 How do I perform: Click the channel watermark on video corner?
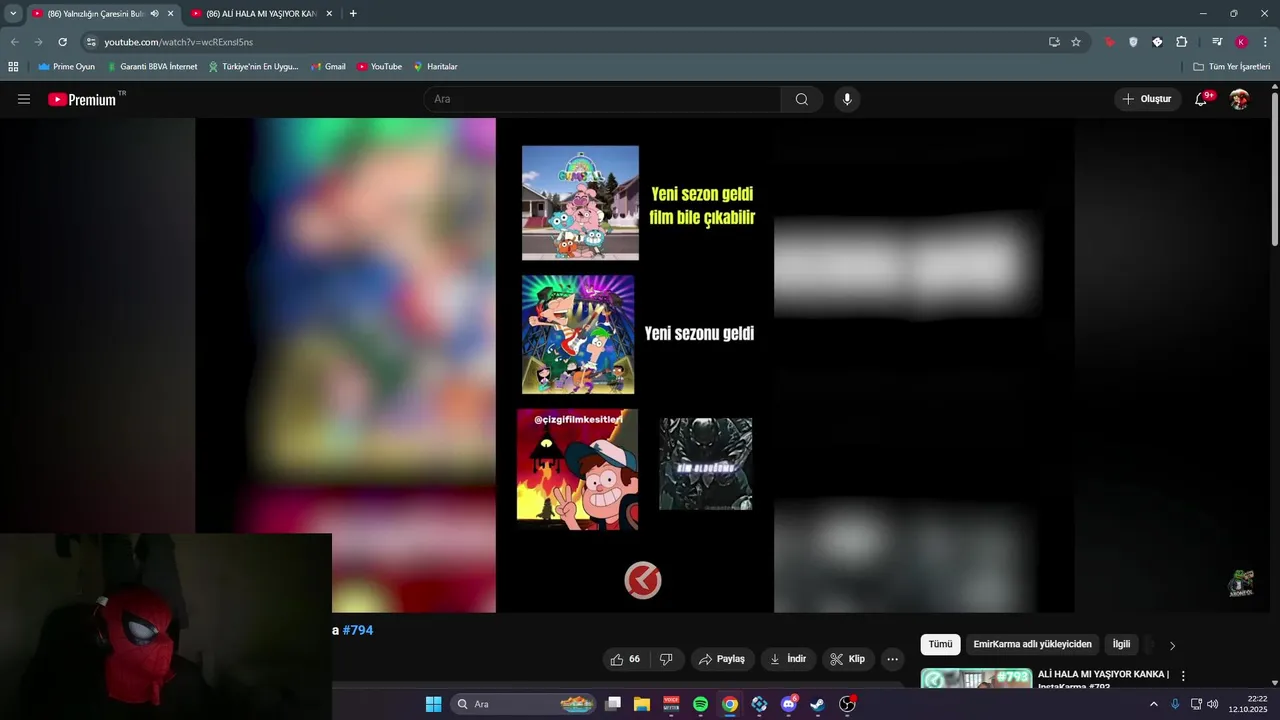[1242, 583]
